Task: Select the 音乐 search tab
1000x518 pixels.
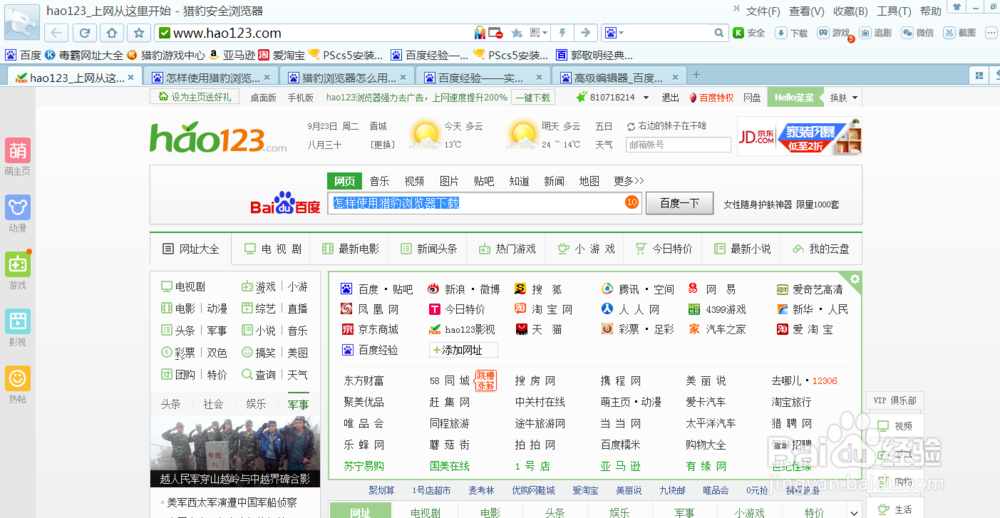Action: click(x=379, y=181)
